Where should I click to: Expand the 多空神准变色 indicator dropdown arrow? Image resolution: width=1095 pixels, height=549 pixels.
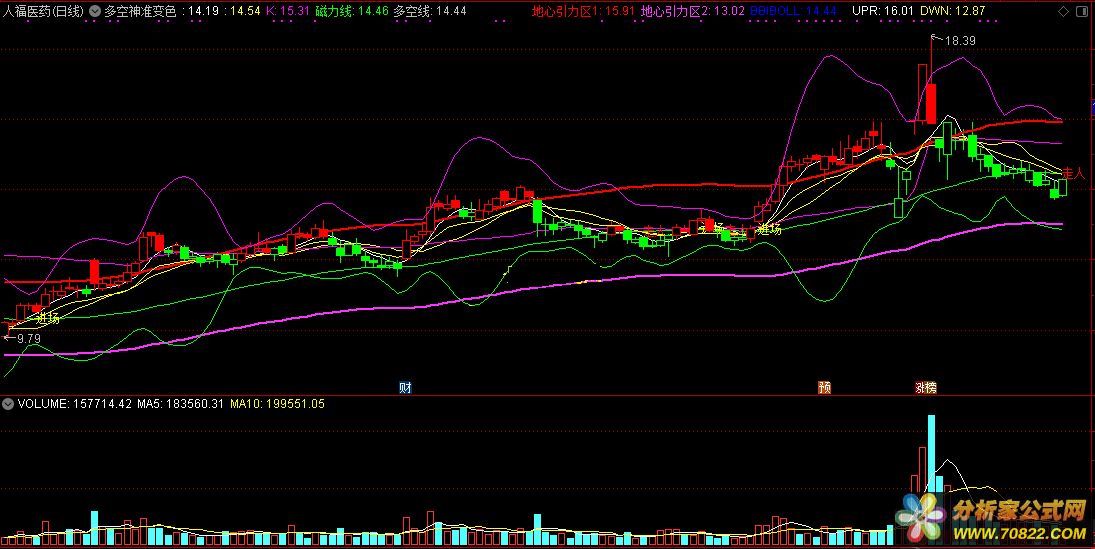pyautogui.click(x=95, y=12)
